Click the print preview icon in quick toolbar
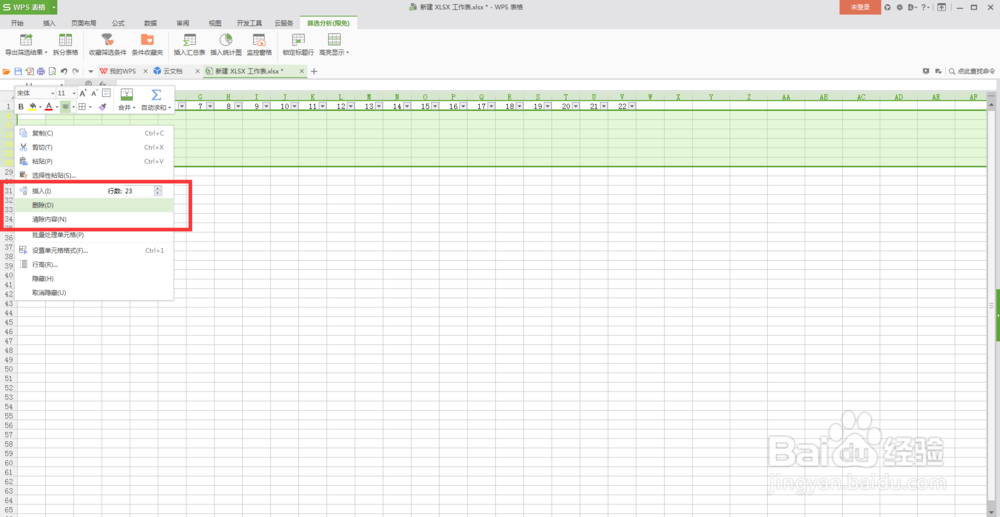This screenshot has height=517, width=1000. click(52, 71)
